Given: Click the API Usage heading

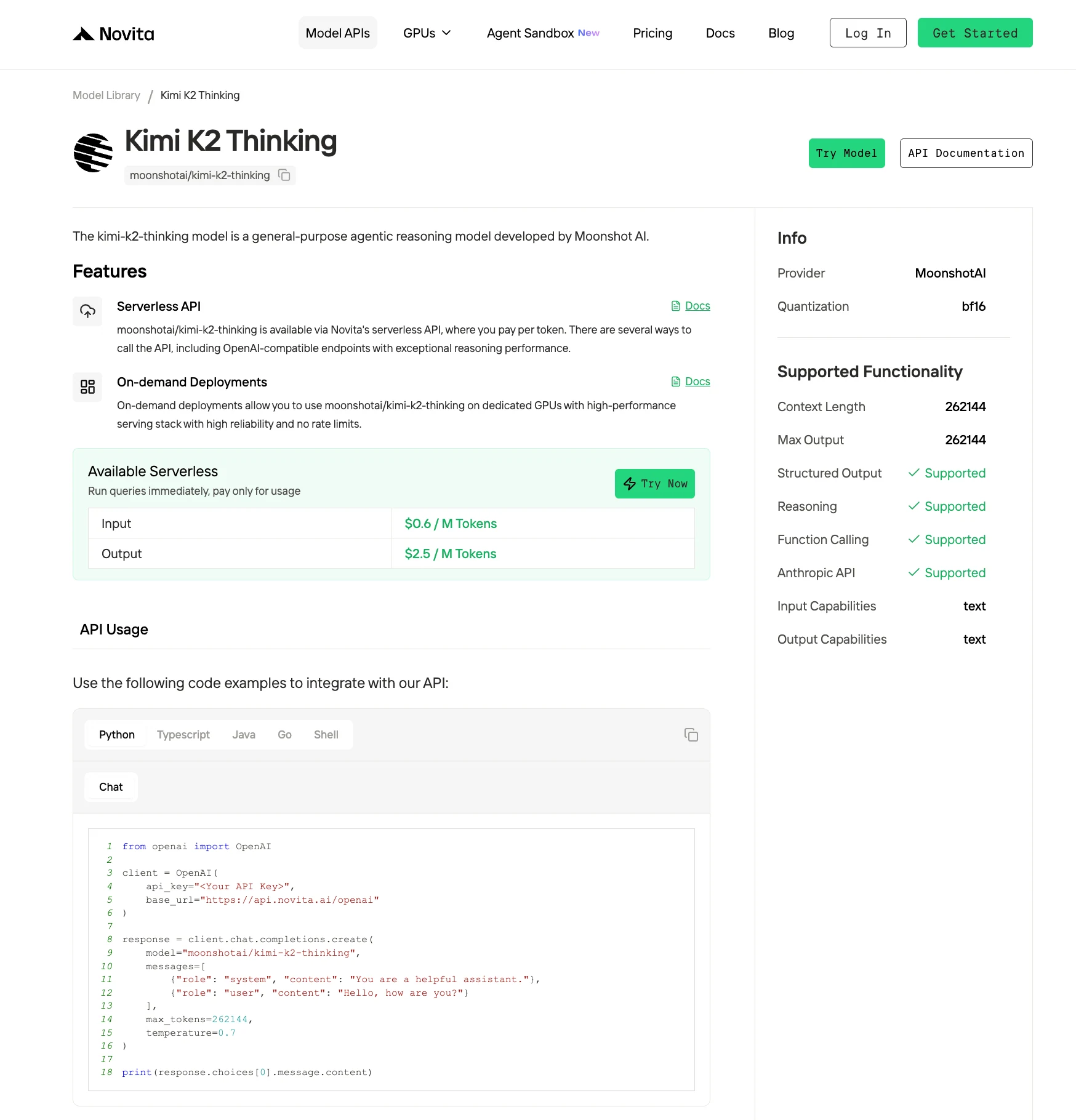Looking at the screenshot, I should pyautogui.click(x=114, y=630).
